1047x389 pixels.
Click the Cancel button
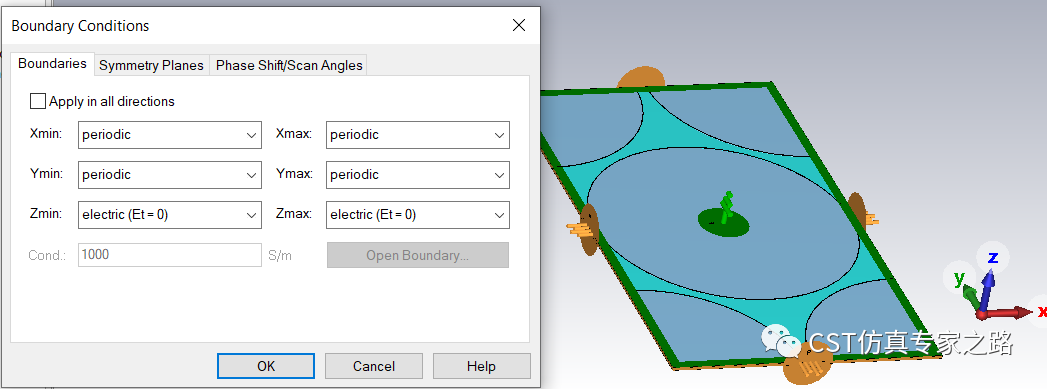[374, 366]
